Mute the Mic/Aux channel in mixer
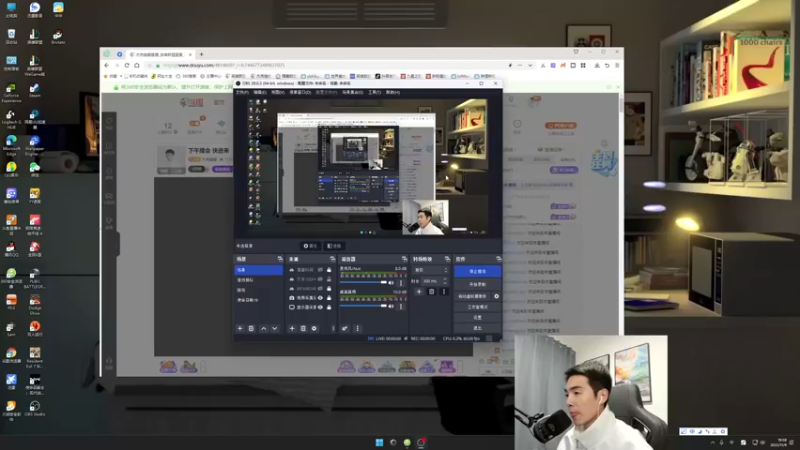Image resolution: width=800 pixels, height=450 pixels. (391, 282)
